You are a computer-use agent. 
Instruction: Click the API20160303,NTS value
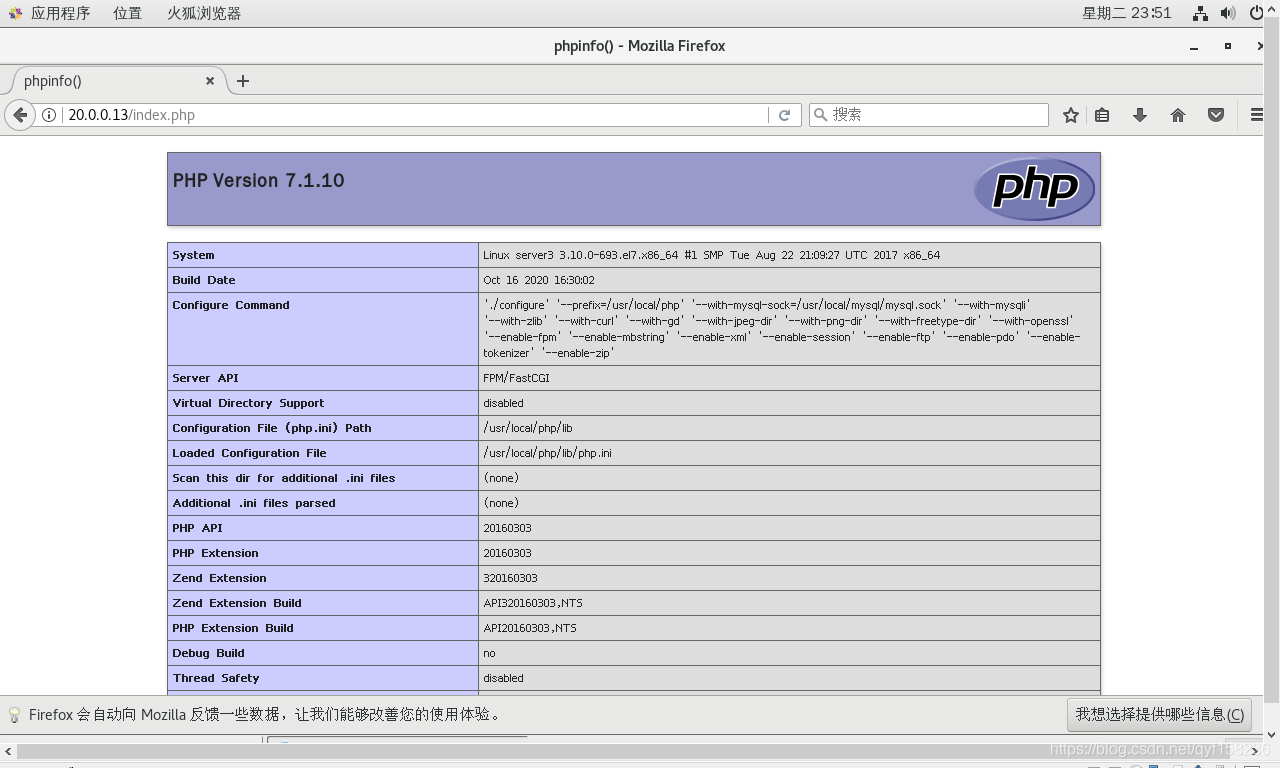530,628
